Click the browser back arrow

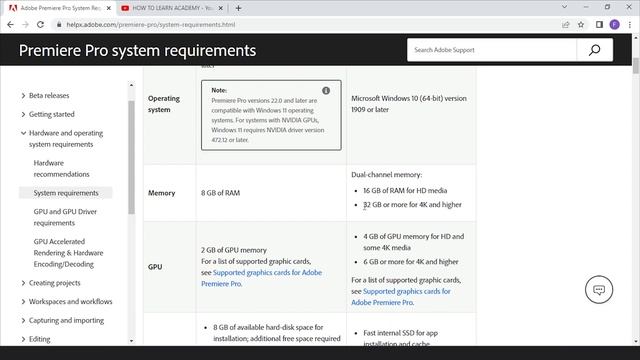point(11,24)
